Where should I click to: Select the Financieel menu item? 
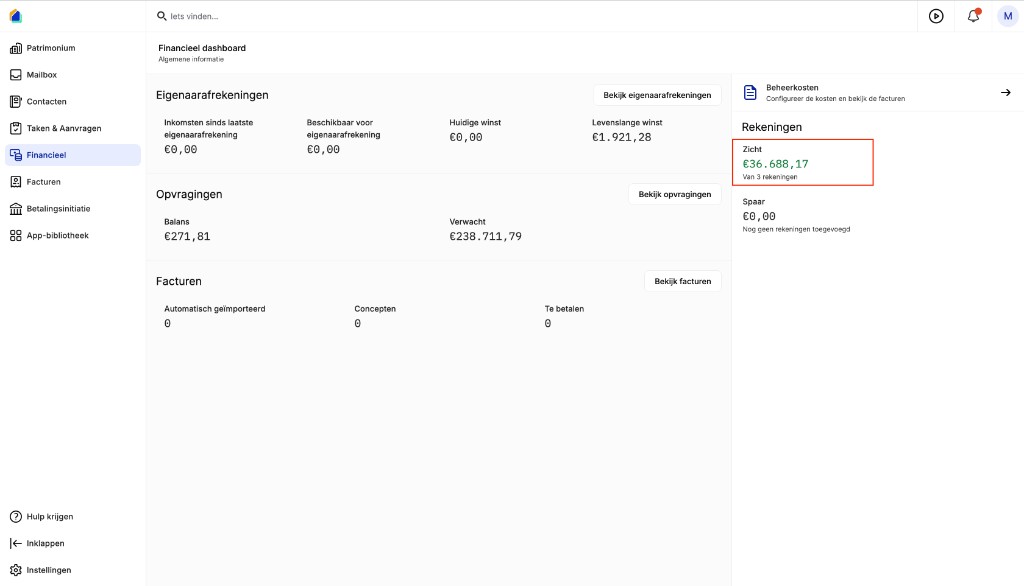[72, 155]
